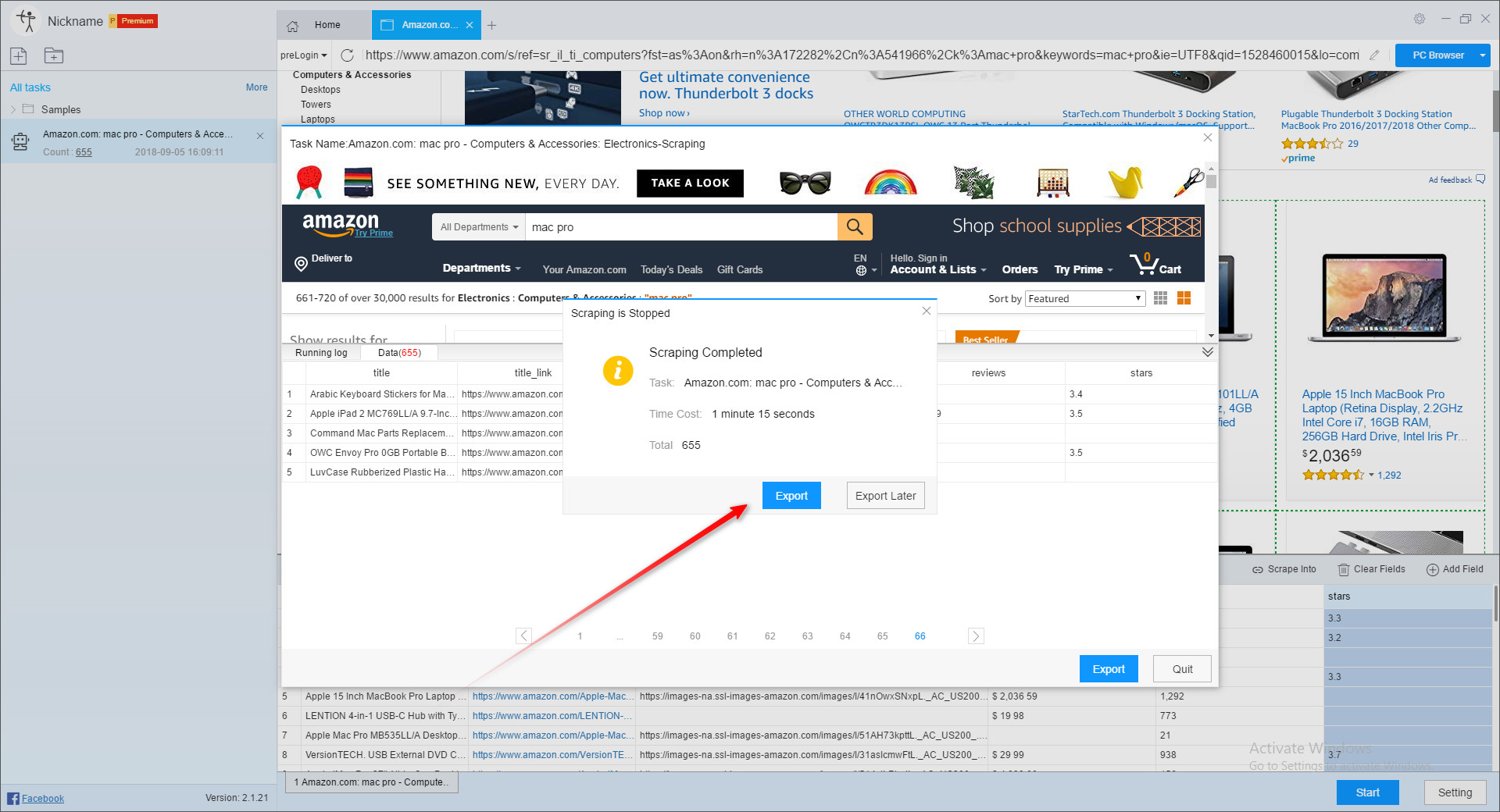Expand the Try Prime dropdown
The image size is (1500, 812).
(x=1084, y=269)
